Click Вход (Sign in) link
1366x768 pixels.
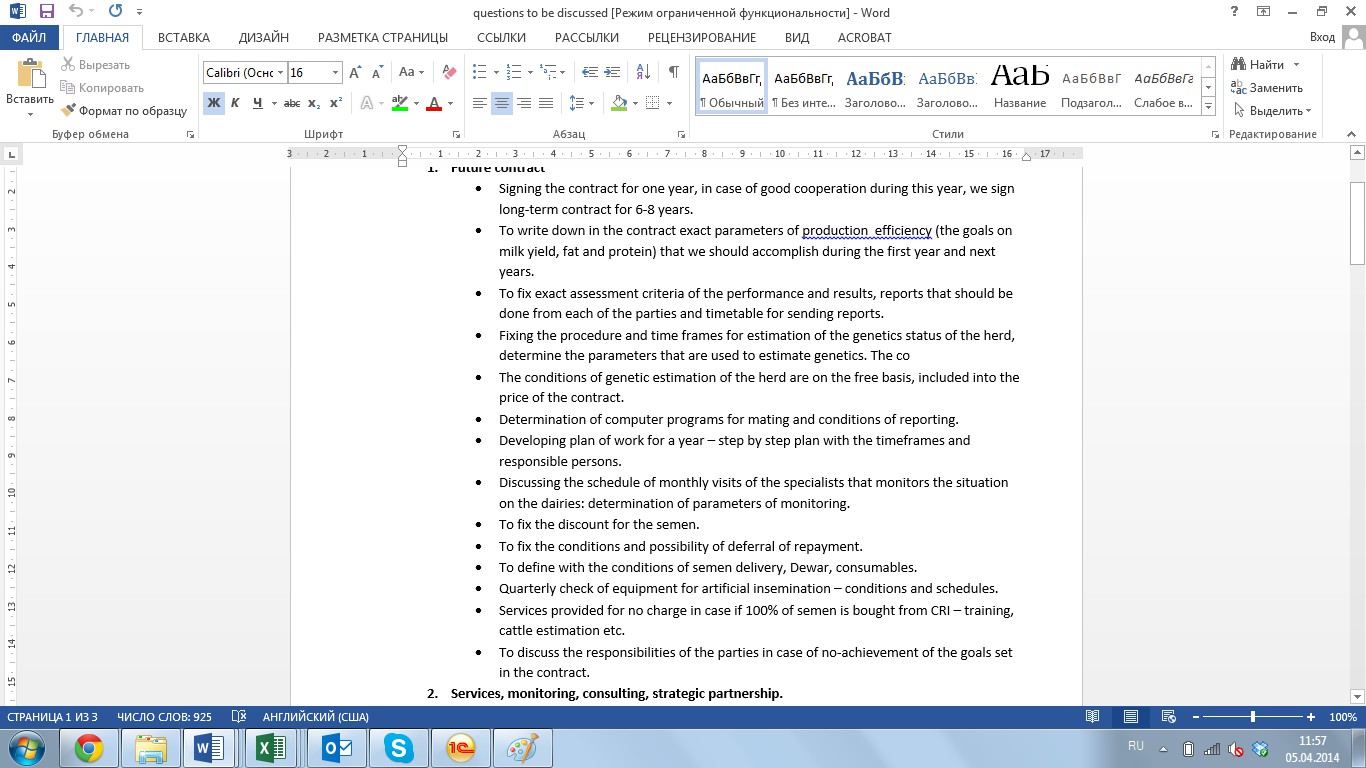pos(1322,38)
